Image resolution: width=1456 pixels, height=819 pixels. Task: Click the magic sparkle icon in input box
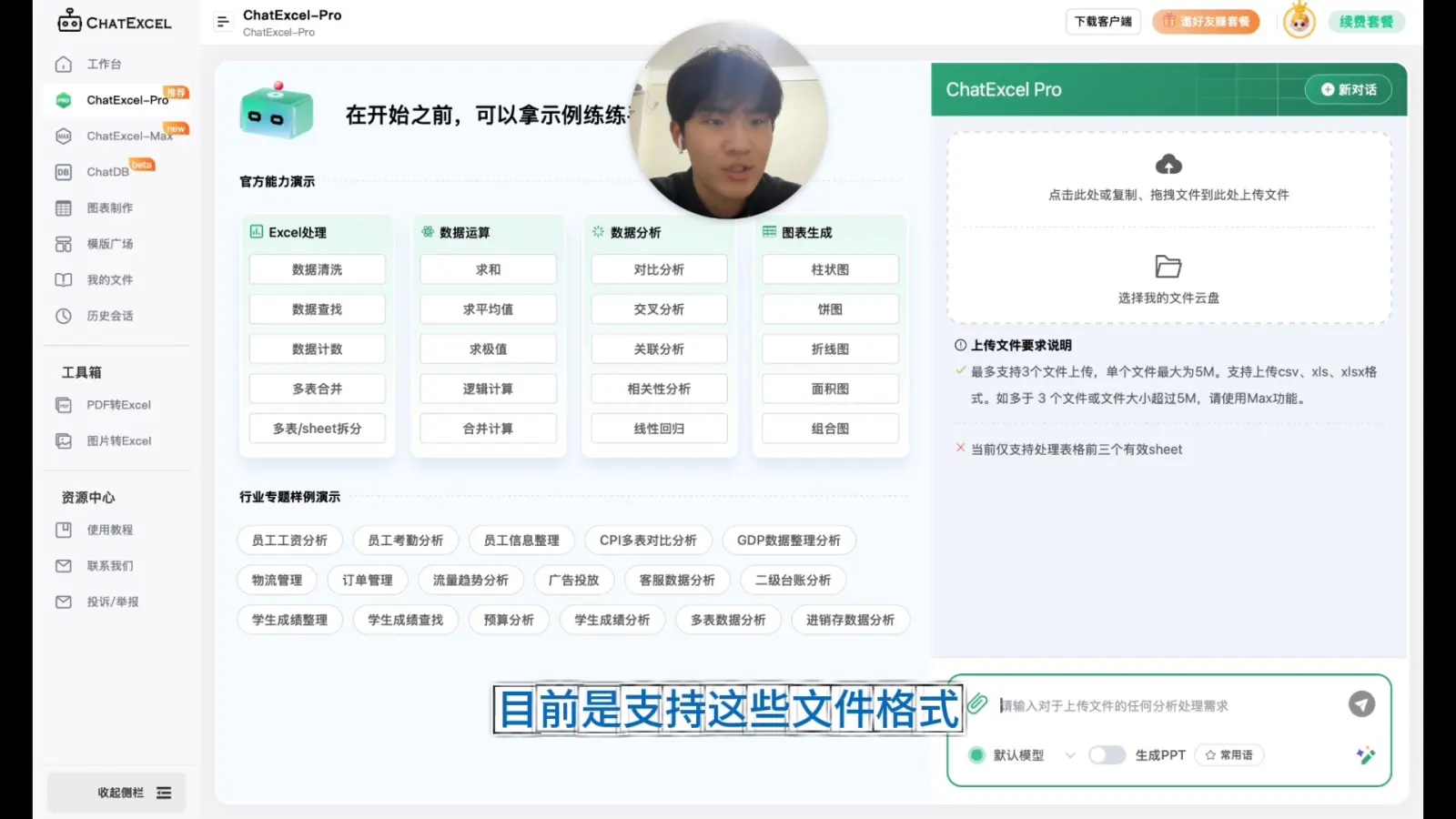(1365, 755)
